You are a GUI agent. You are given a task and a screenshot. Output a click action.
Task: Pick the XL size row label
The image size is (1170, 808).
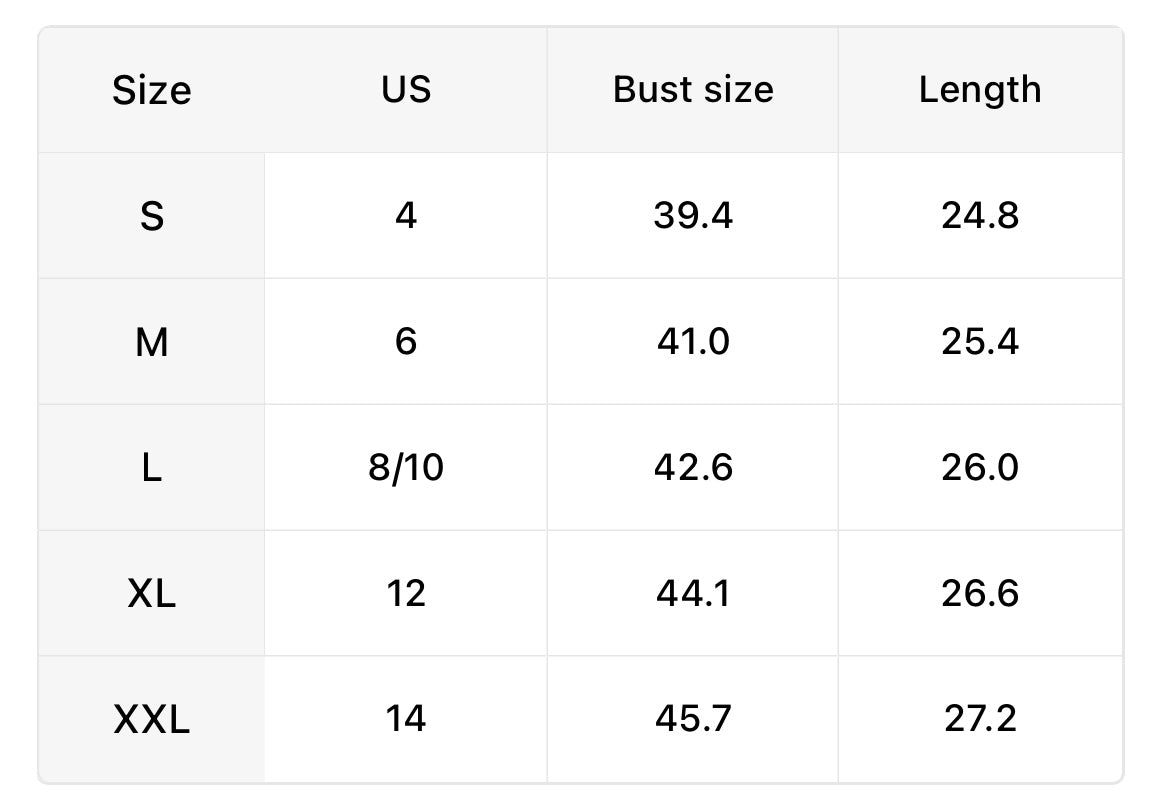pyautogui.click(x=151, y=594)
